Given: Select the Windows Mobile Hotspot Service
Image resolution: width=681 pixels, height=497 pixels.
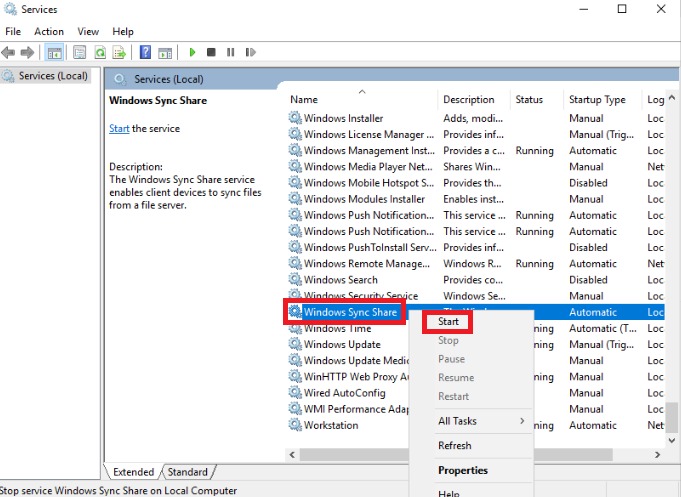Looking at the screenshot, I should point(369,183).
